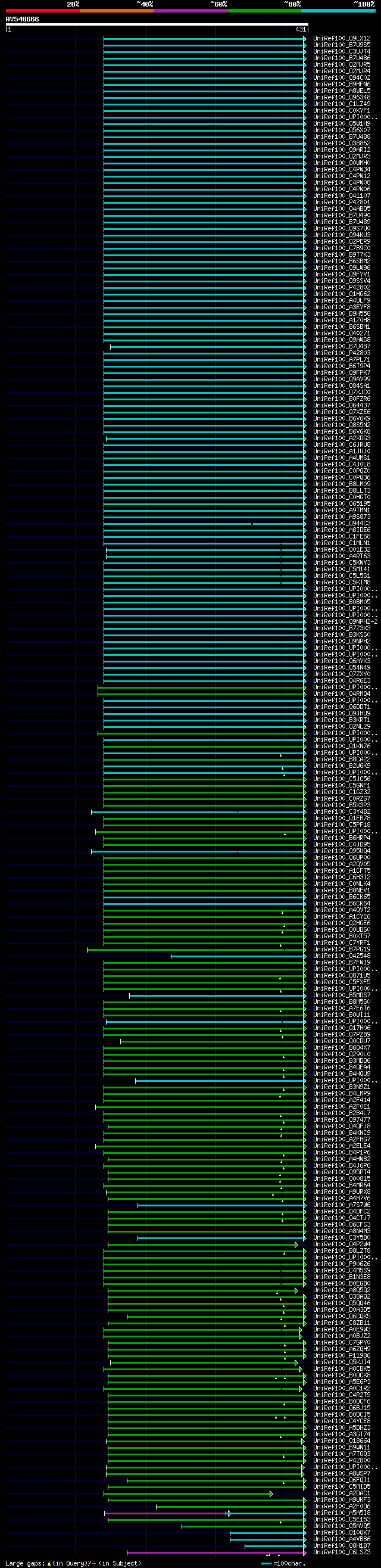Click the red 20% identity legend bar

(x=43, y=11)
